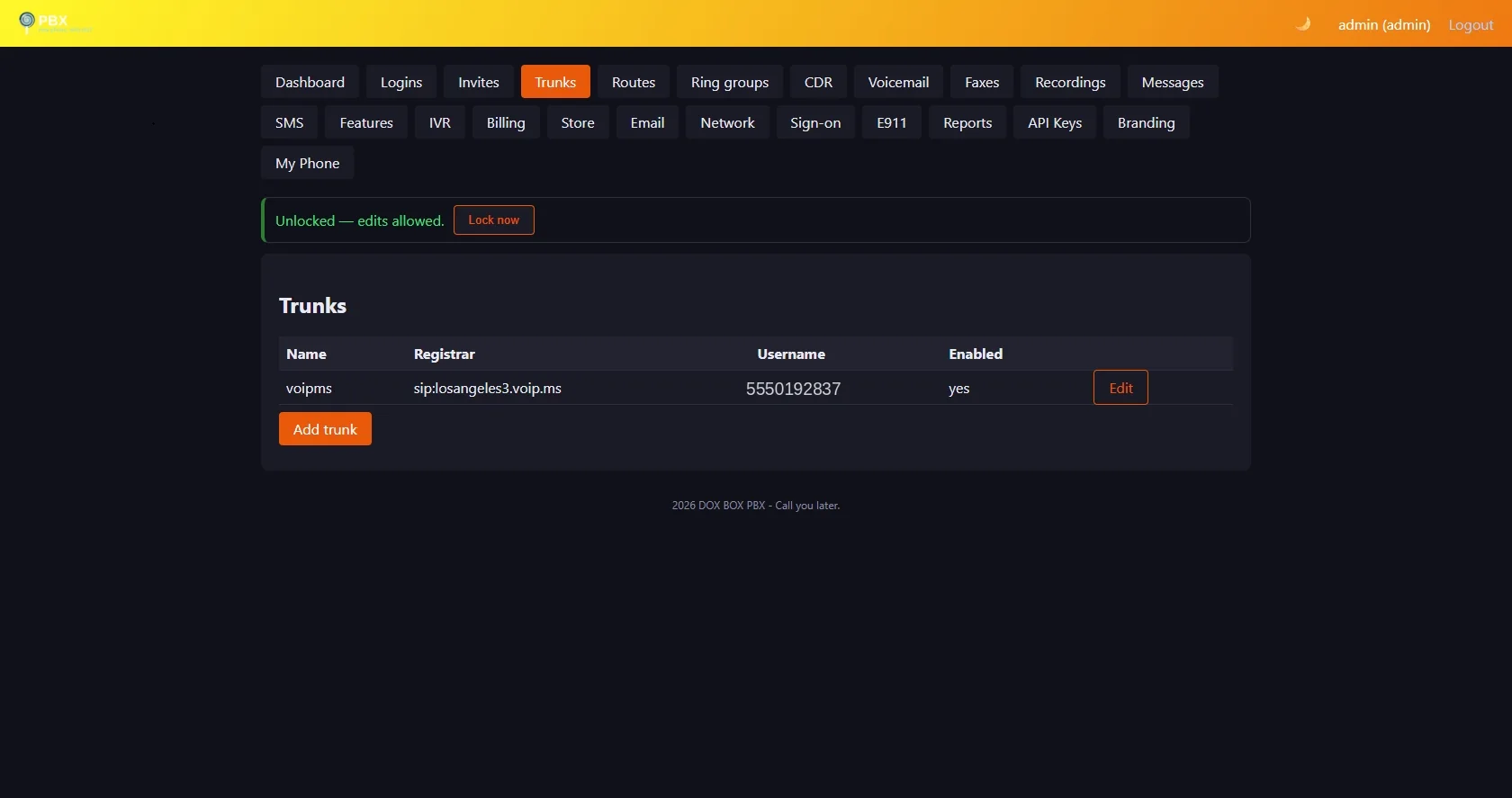
Task: Switch to the Messages tab
Action: coord(1173,82)
